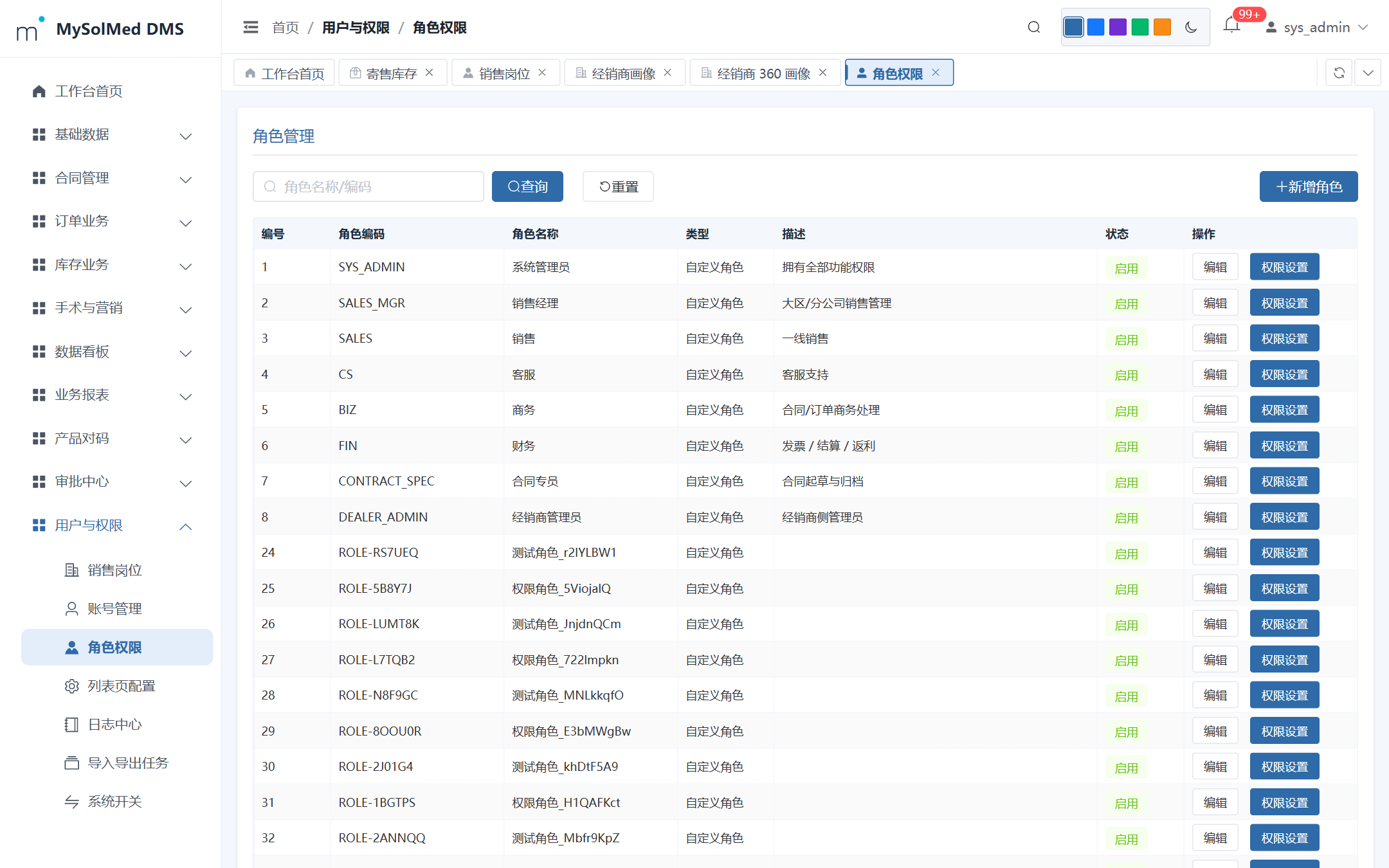Toggle dark mode with the moon icon
Screen dimensions: 1389x868
click(x=1191, y=27)
